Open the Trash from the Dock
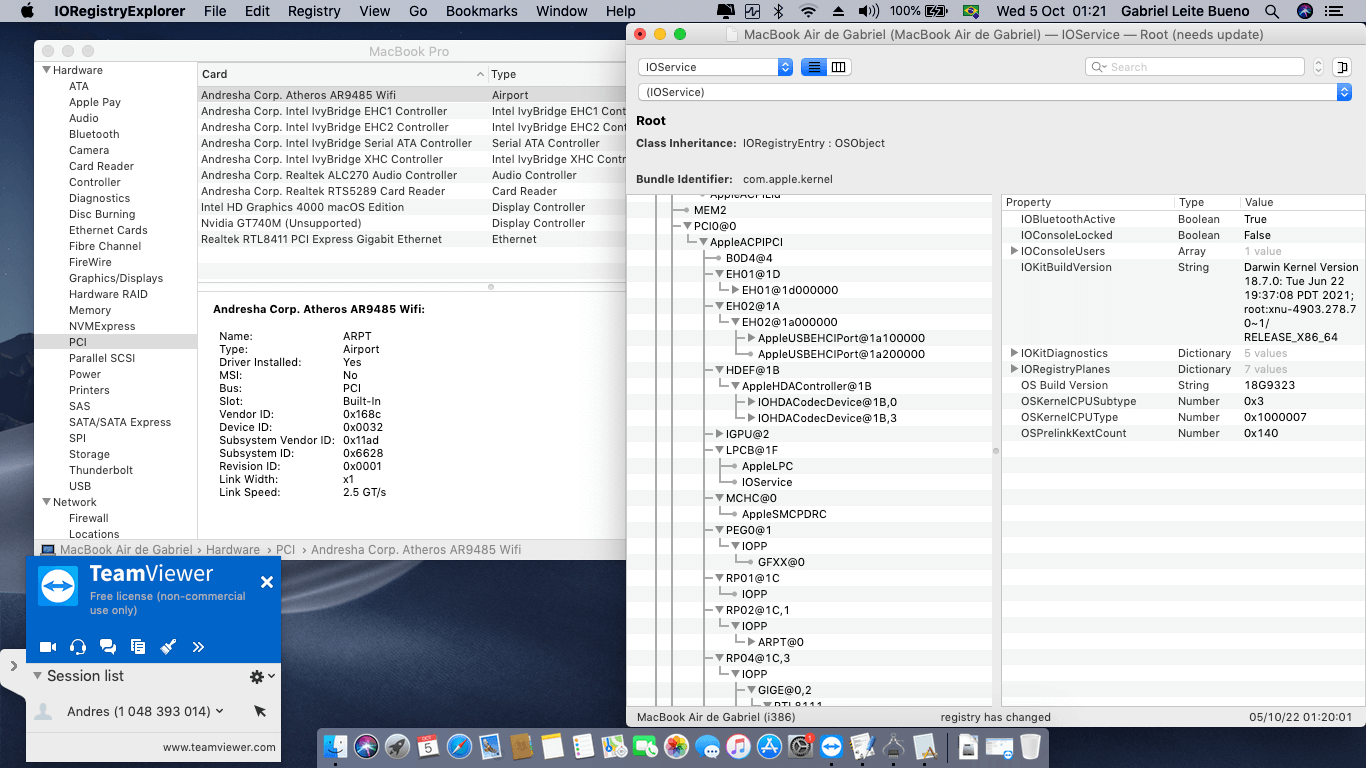1366x768 pixels. click(1031, 746)
